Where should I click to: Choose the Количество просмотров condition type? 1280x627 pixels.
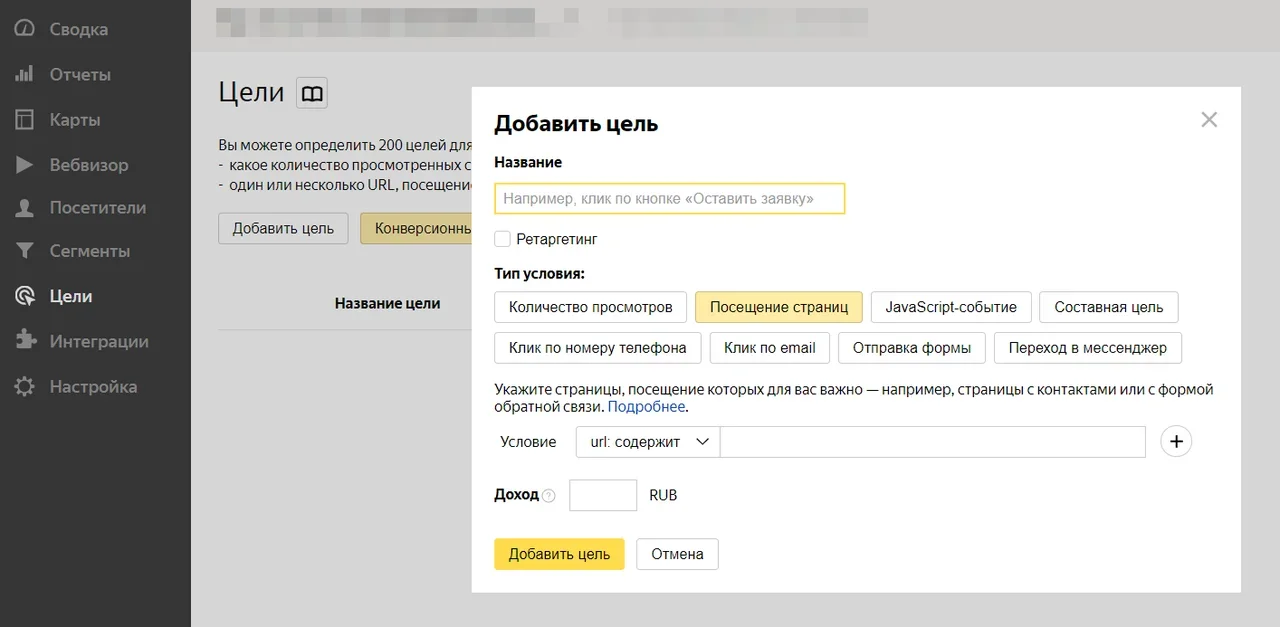tap(590, 307)
